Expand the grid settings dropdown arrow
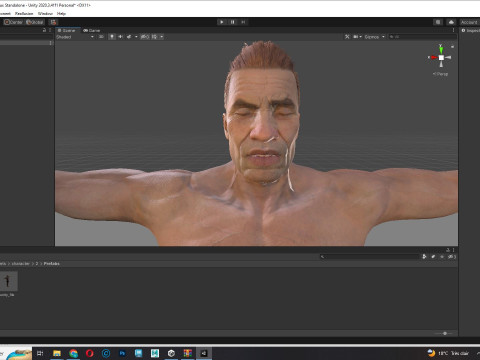The width and height of the screenshot is (480, 360). pos(162,37)
